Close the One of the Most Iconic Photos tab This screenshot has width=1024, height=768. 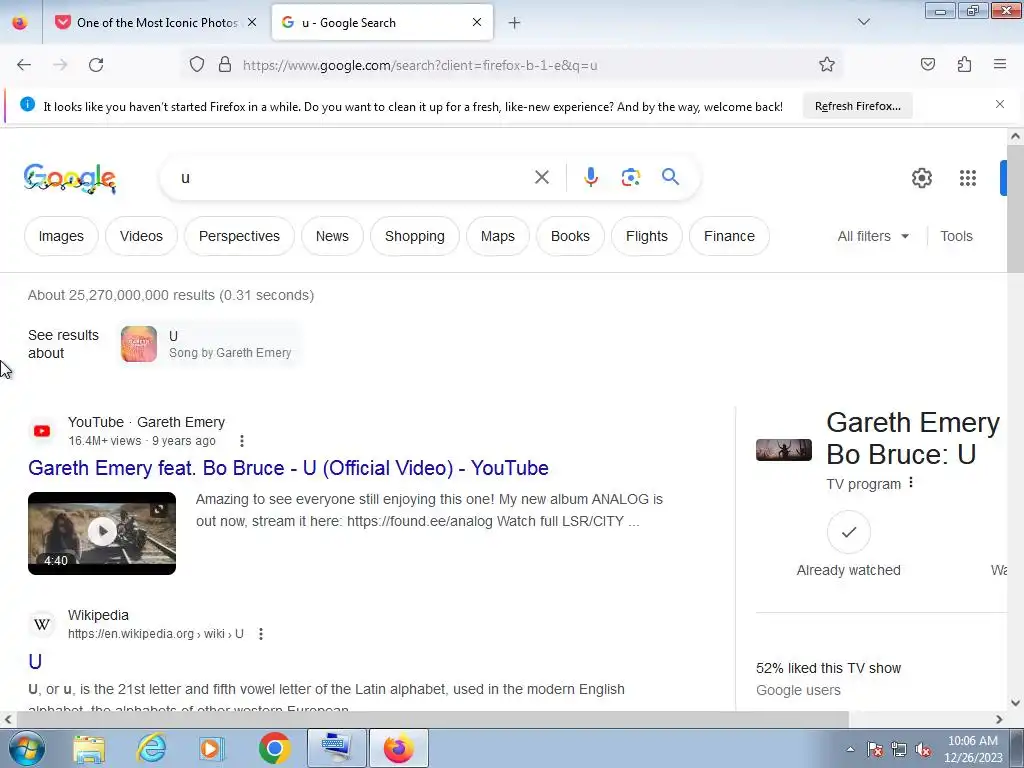click(x=251, y=22)
